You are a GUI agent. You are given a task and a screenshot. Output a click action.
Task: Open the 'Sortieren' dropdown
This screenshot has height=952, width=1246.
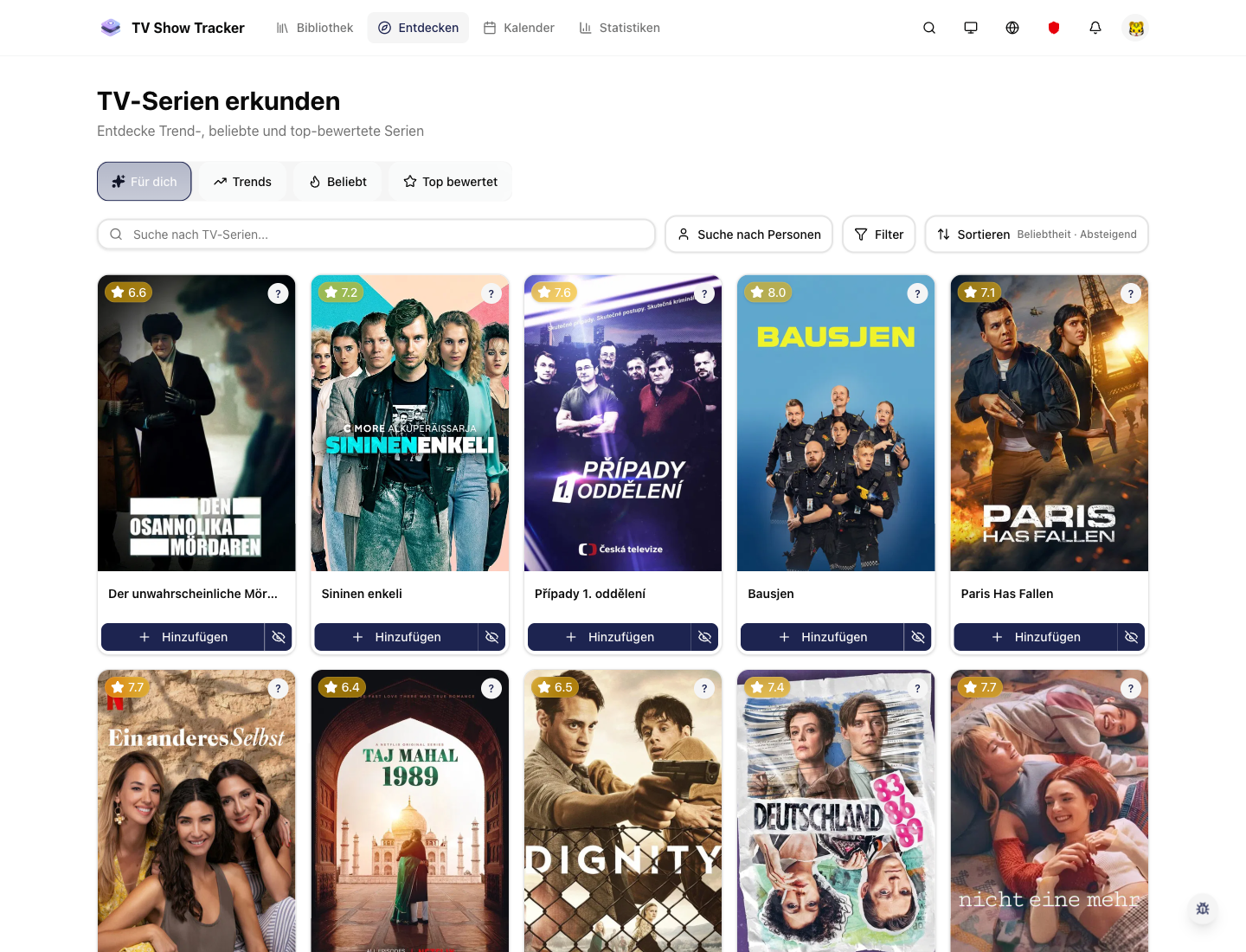[x=1036, y=234]
